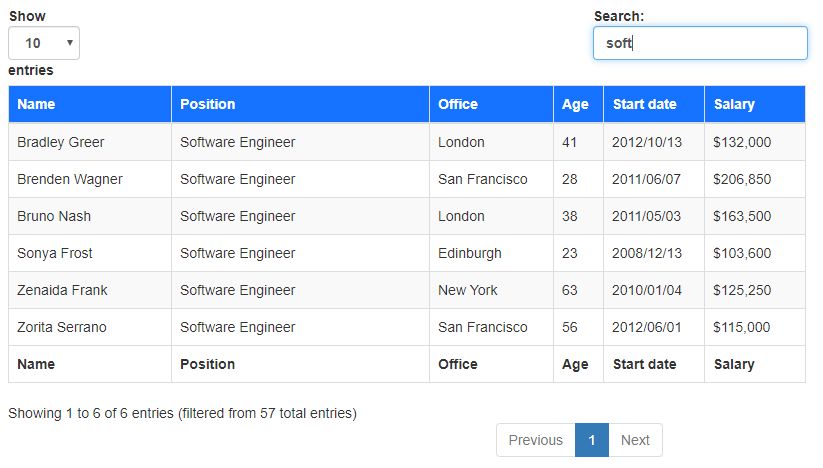Select Bruno Nash in the table
Viewport: 823px width, 468px height.
click(x=54, y=216)
